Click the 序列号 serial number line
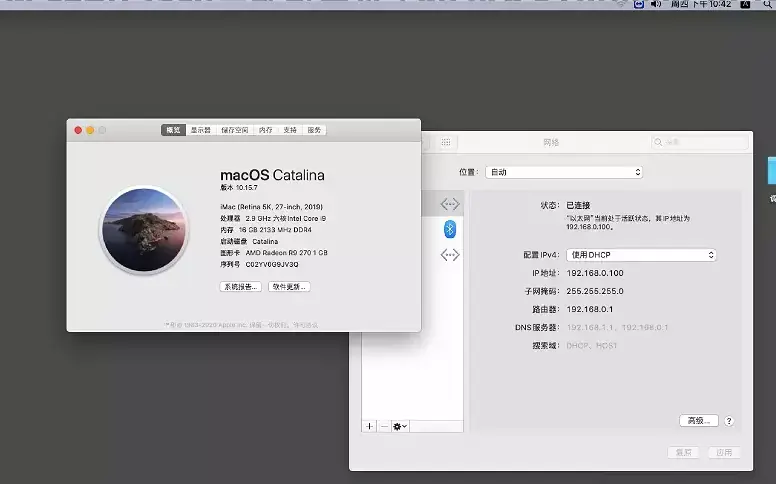This screenshot has height=484, width=776. [x=259, y=265]
